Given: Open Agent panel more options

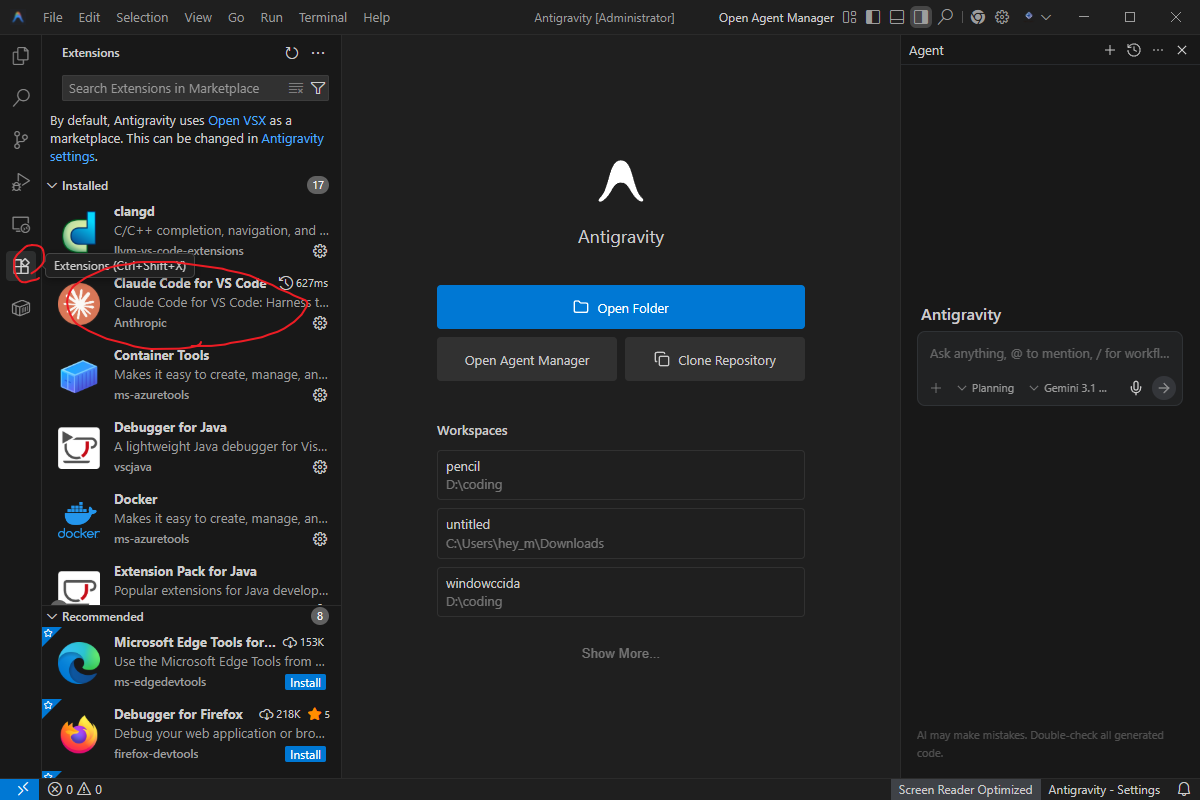Looking at the screenshot, I should 1158,50.
